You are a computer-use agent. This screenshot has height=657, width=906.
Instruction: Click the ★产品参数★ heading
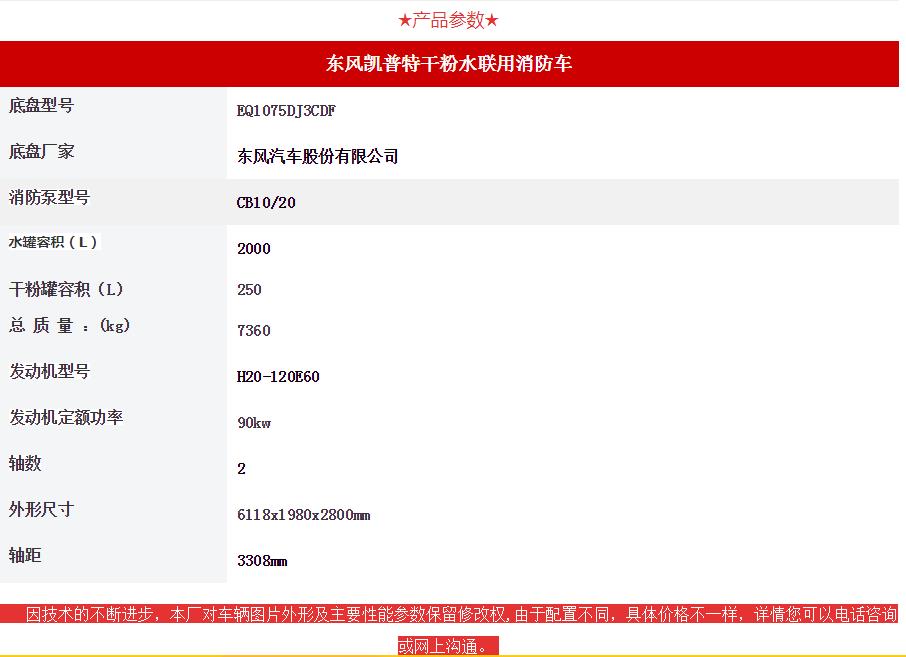(448, 21)
